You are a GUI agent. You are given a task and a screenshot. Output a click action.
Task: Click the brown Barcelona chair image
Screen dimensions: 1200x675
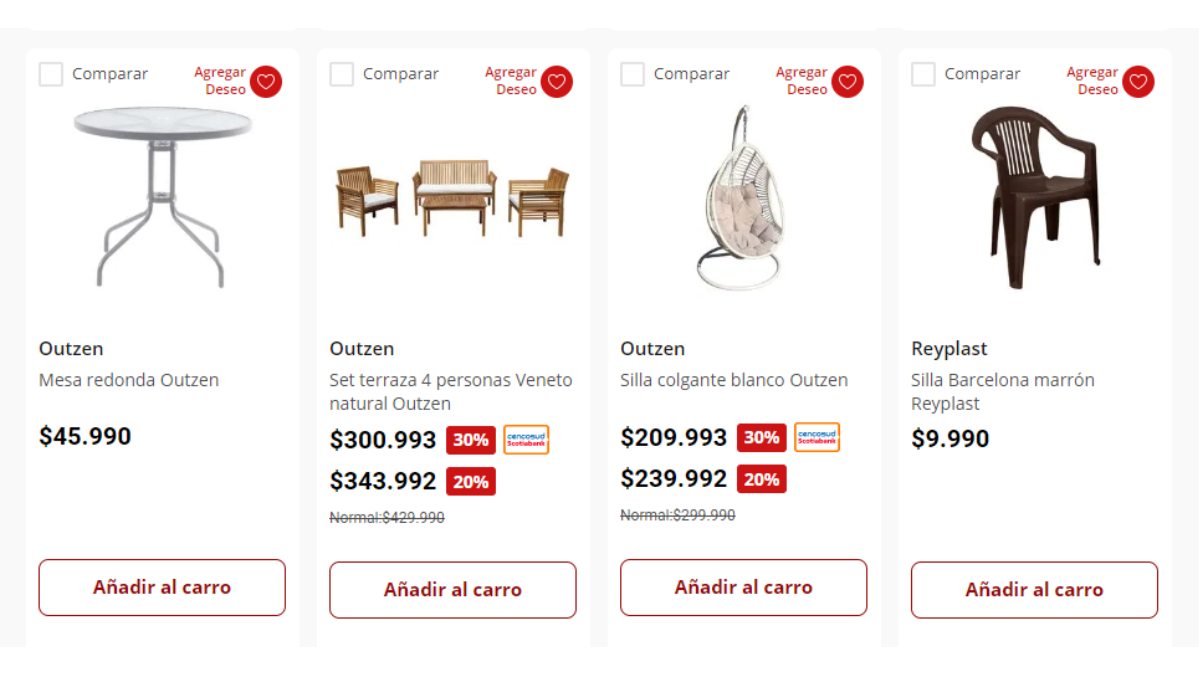1035,200
